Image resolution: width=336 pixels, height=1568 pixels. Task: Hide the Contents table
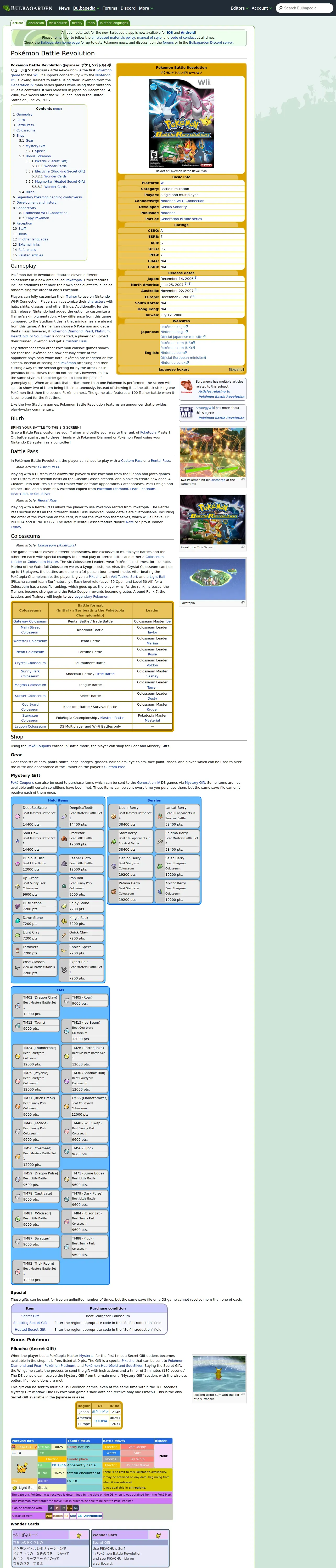pyautogui.click(x=57, y=109)
